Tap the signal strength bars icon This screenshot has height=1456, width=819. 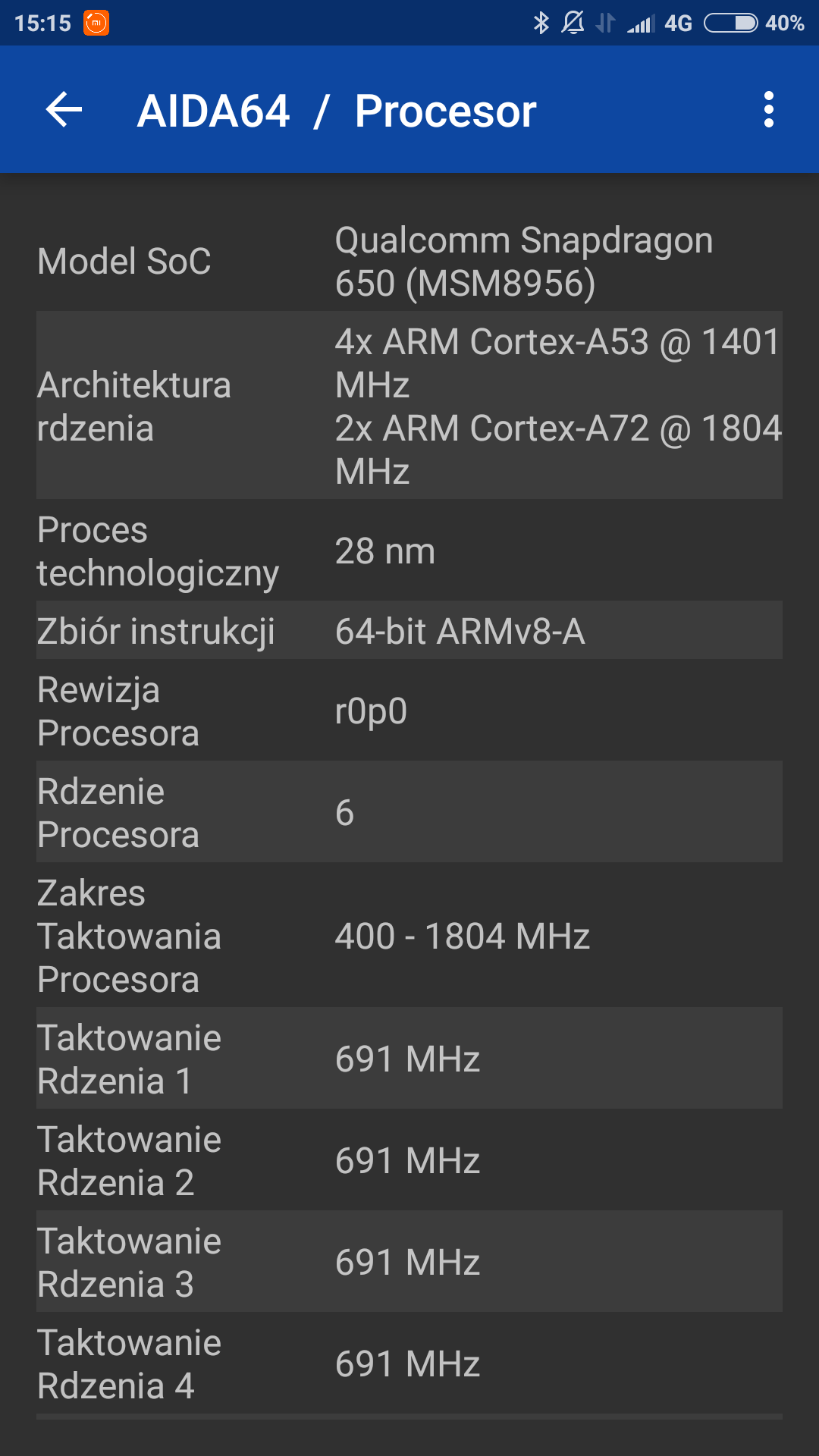pos(641,24)
